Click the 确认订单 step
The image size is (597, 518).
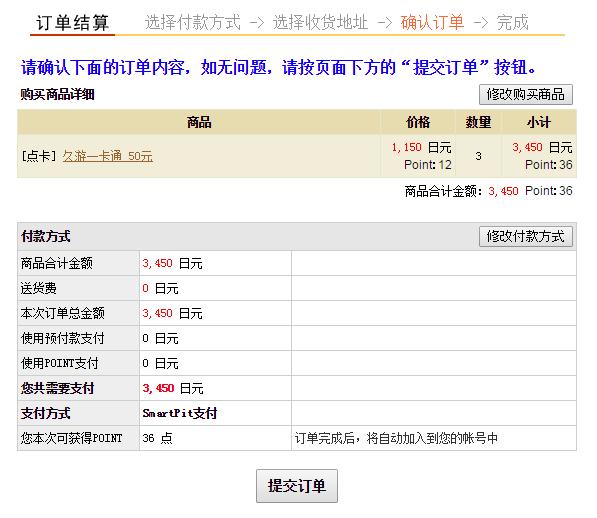click(433, 22)
